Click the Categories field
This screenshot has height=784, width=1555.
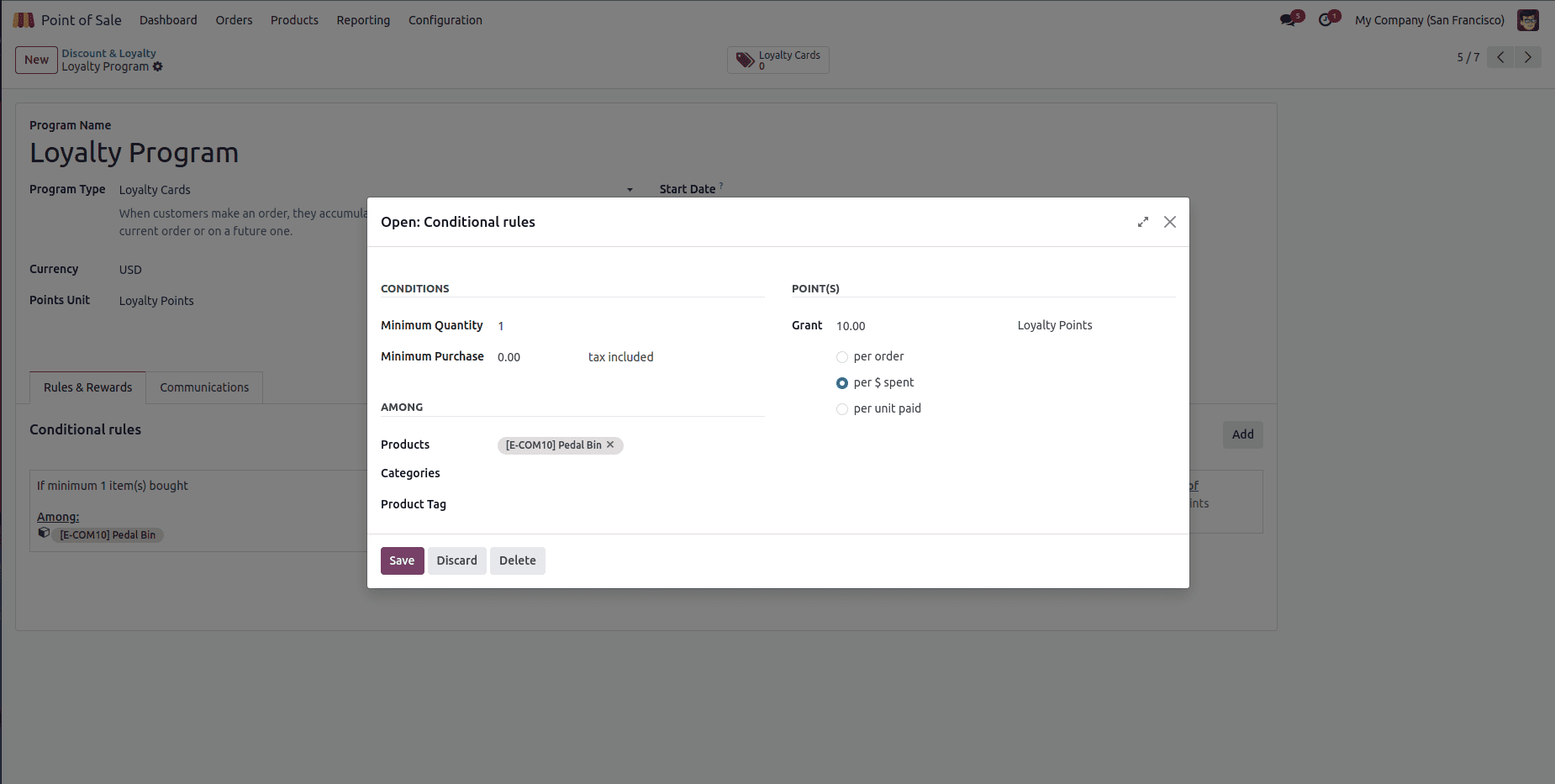630,474
